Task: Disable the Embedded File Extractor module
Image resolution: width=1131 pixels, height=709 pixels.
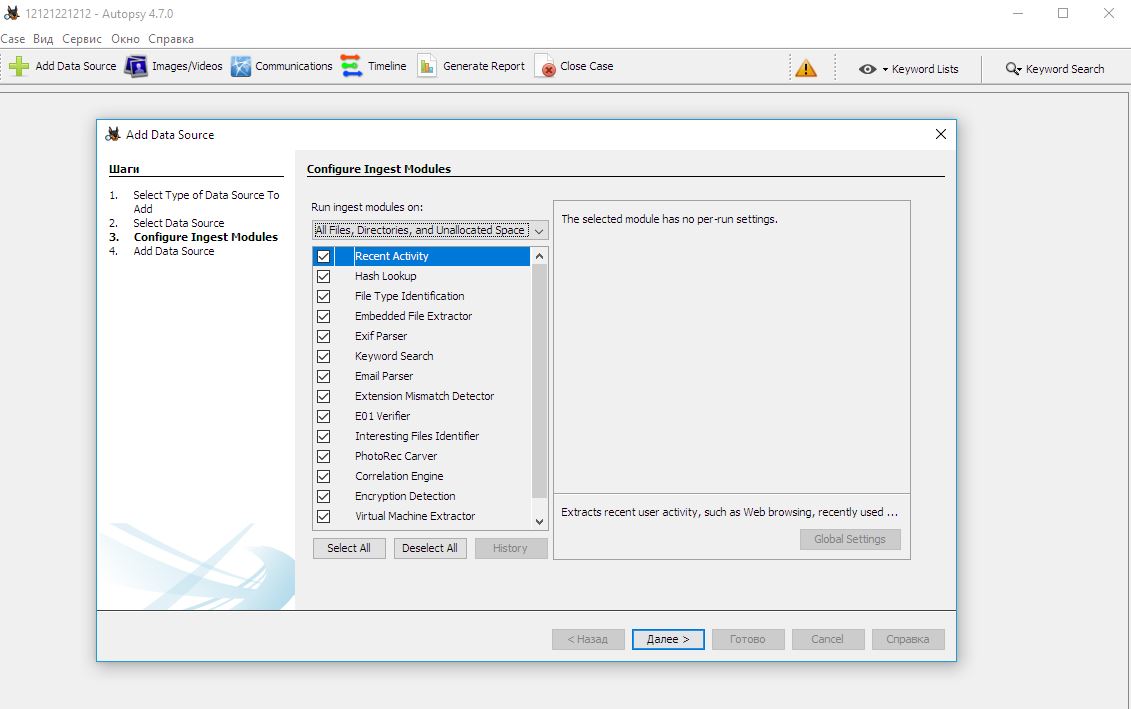Action: (323, 317)
